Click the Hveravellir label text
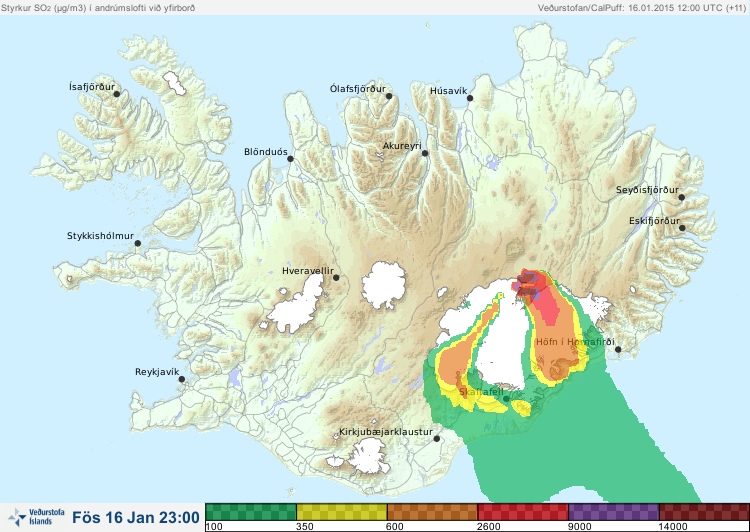The image size is (750, 532). 308,271
